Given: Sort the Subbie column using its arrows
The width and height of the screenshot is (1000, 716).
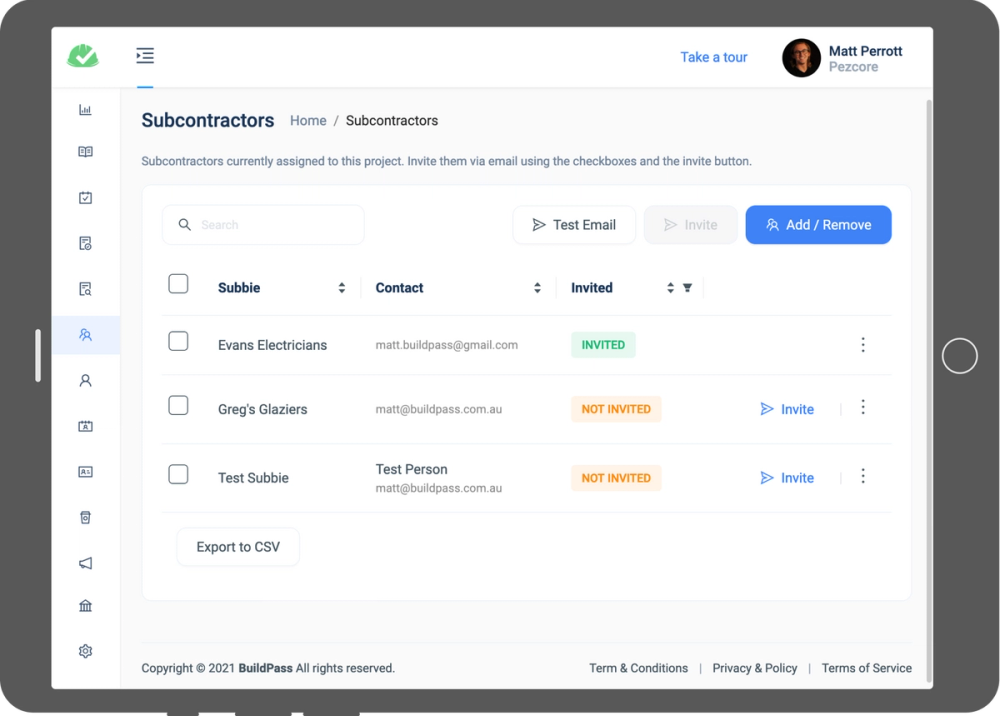Looking at the screenshot, I should (341, 287).
